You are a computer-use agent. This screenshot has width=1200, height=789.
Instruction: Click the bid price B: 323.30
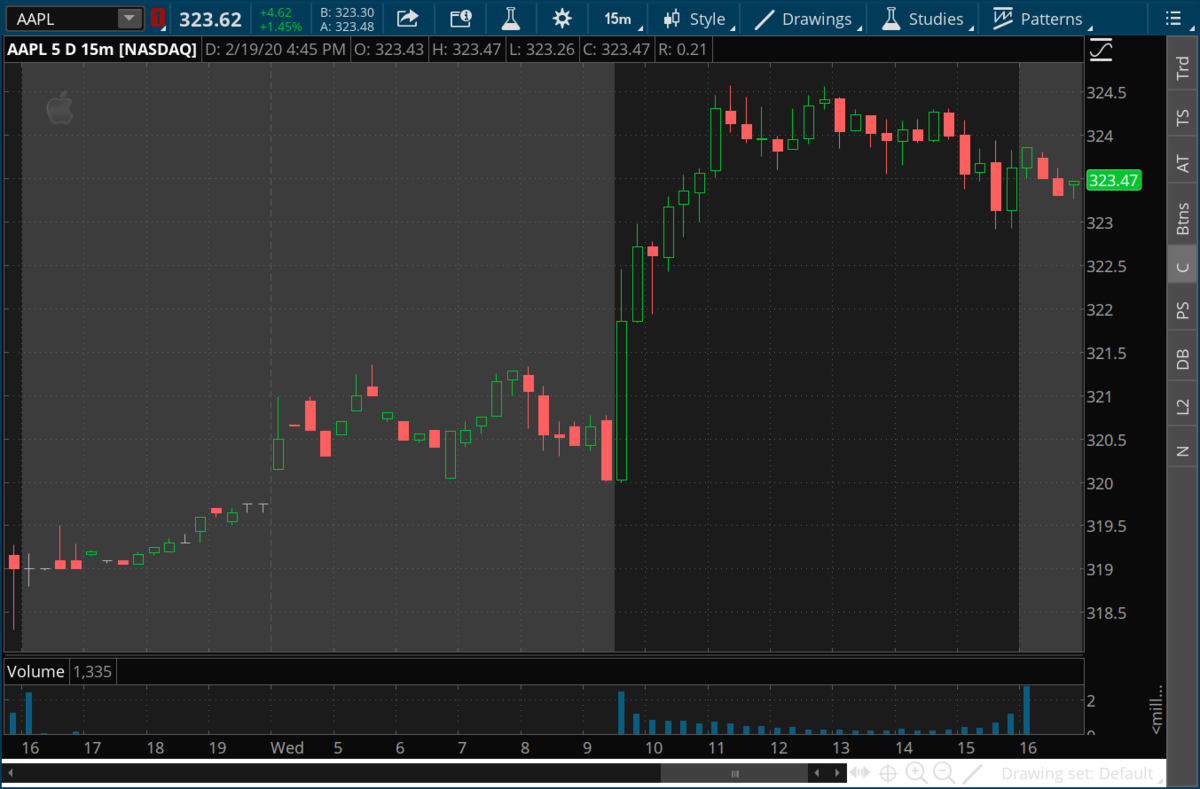pos(347,12)
